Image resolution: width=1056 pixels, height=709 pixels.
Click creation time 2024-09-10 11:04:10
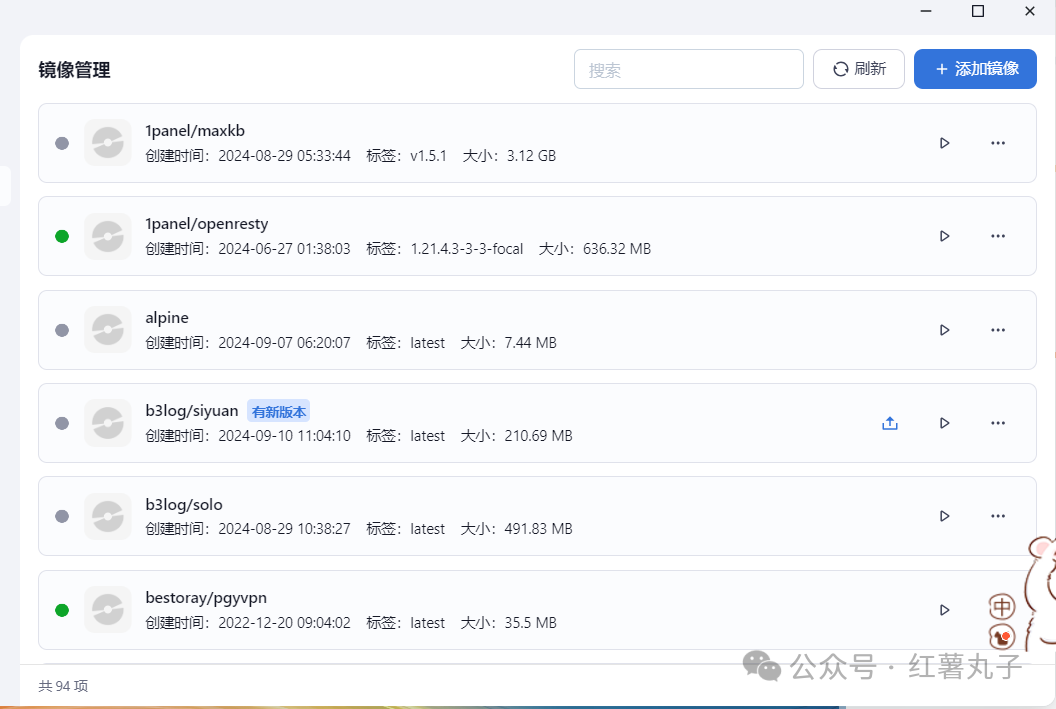(x=284, y=436)
